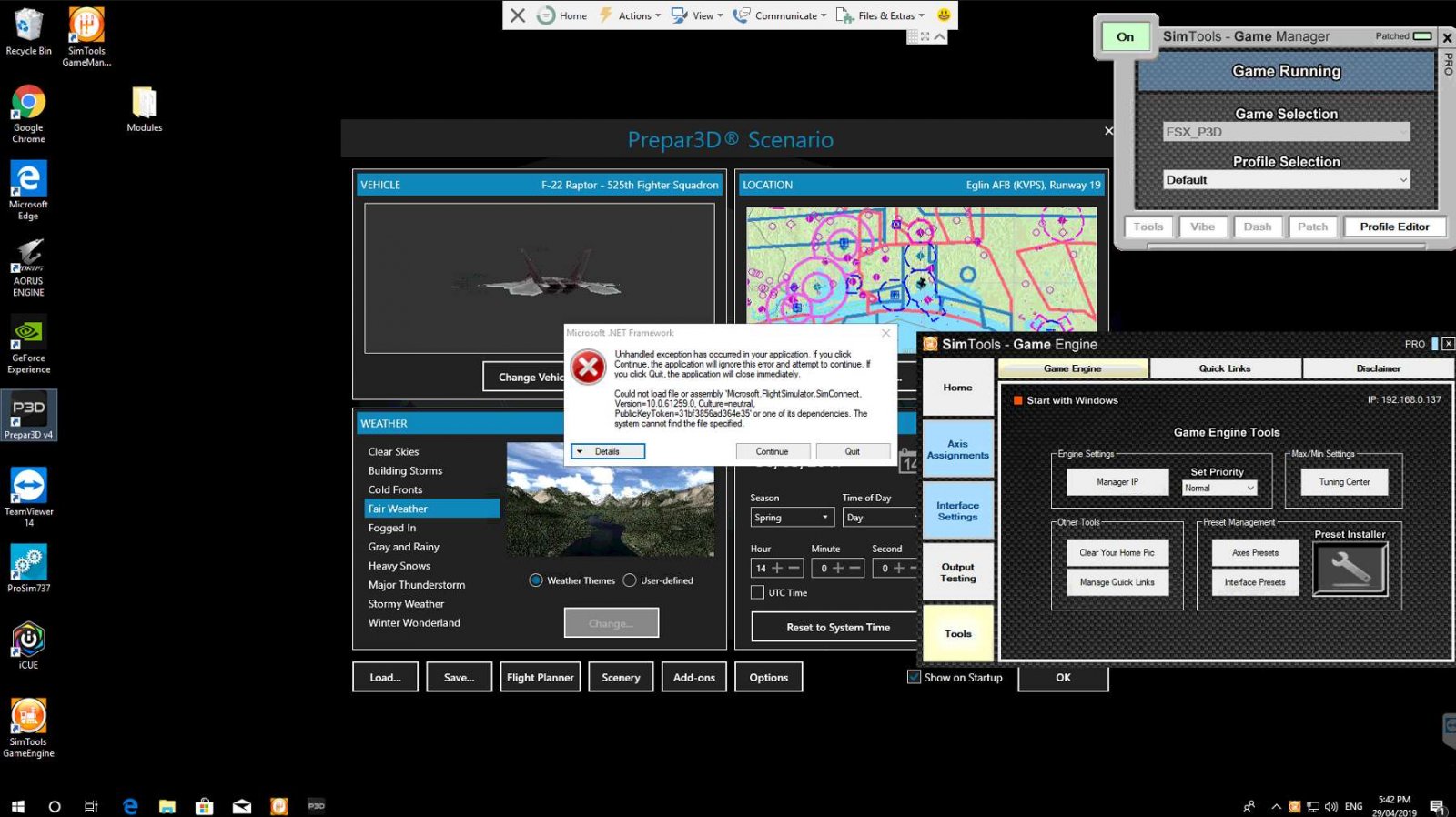Open the Recycle Bin desktop icon
This screenshot has height=817, width=1456.
tap(28, 32)
